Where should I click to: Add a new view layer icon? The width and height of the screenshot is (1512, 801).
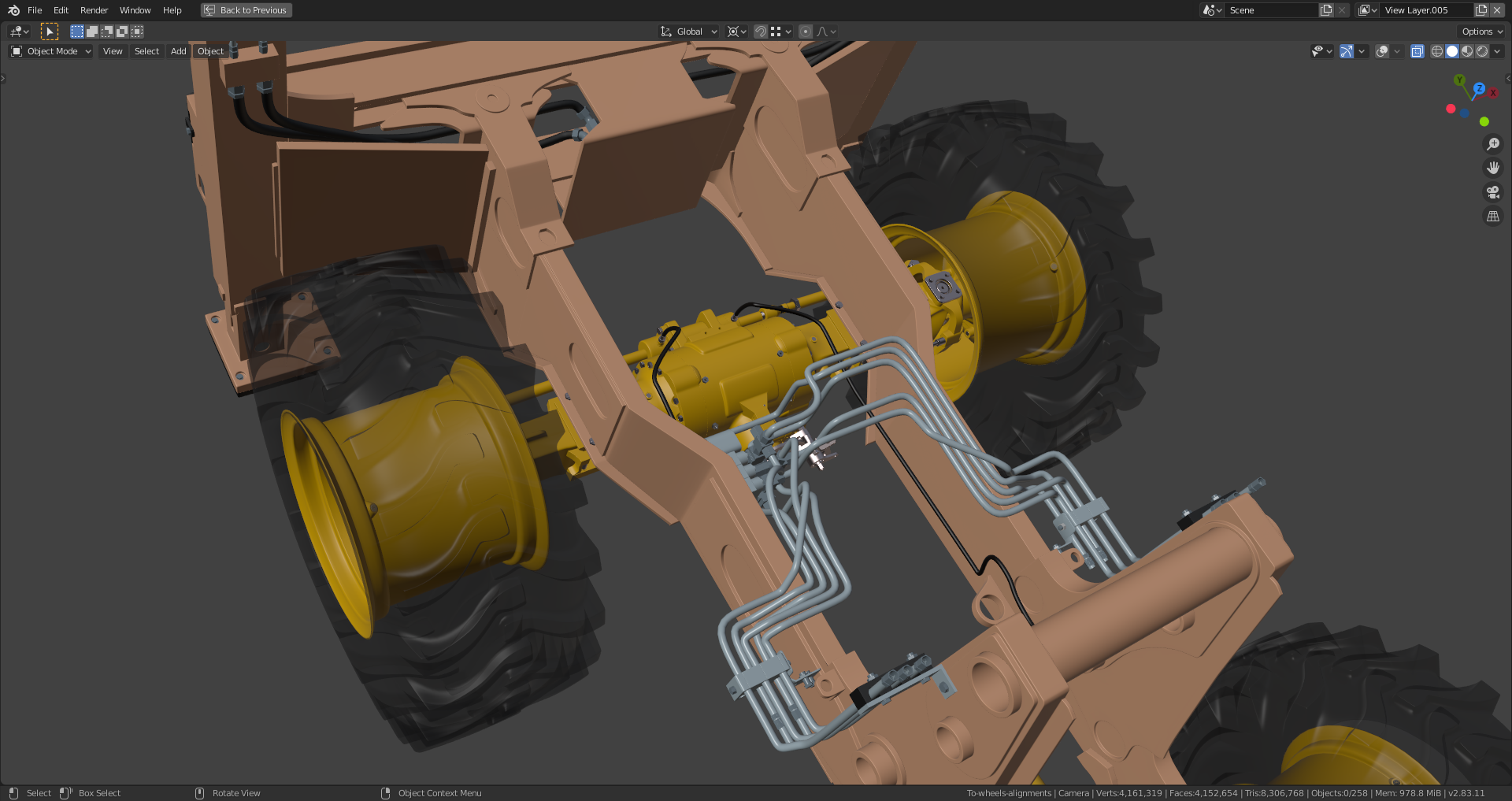point(1481,10)
